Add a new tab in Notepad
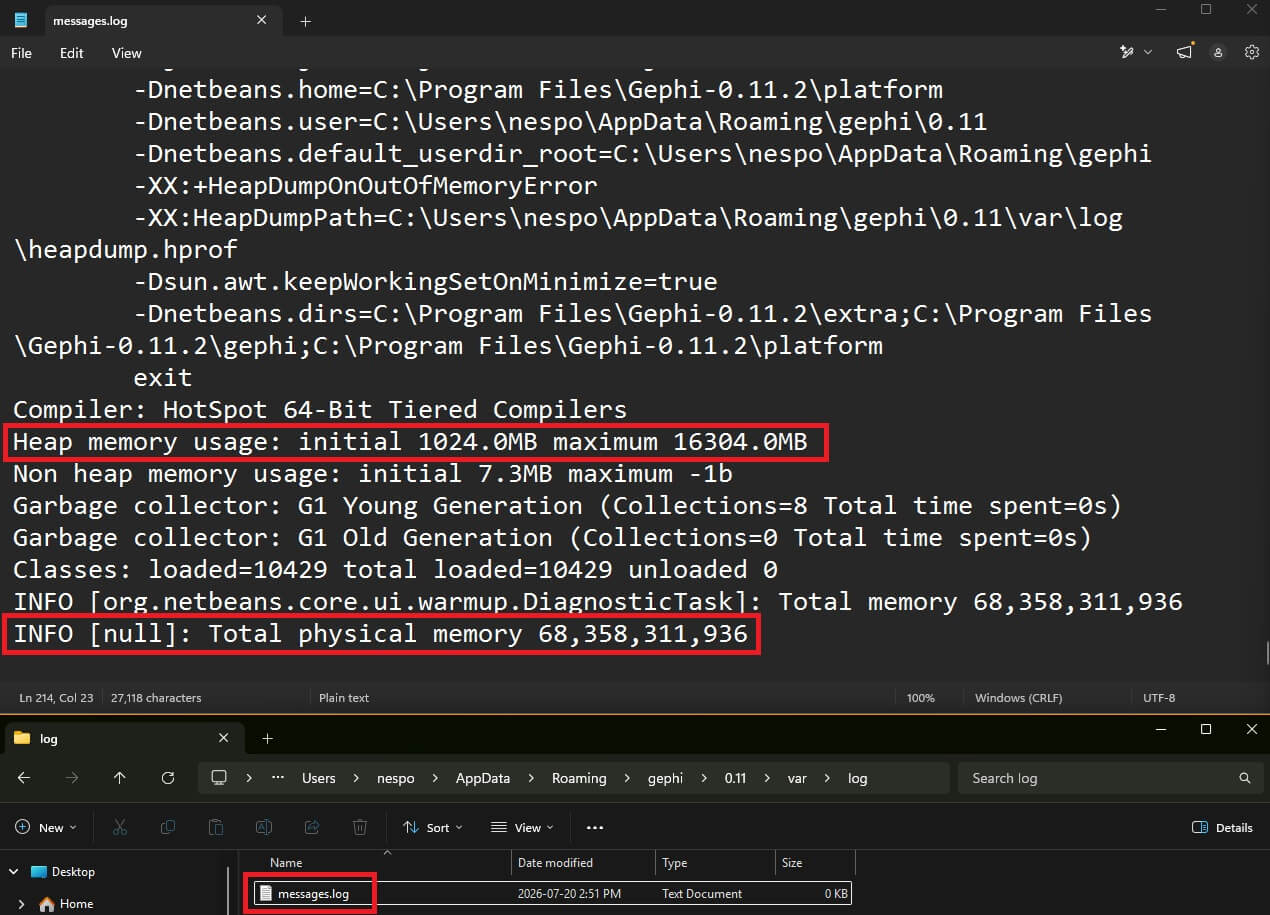Screen dimensions: 1270x915 [305, 21]
